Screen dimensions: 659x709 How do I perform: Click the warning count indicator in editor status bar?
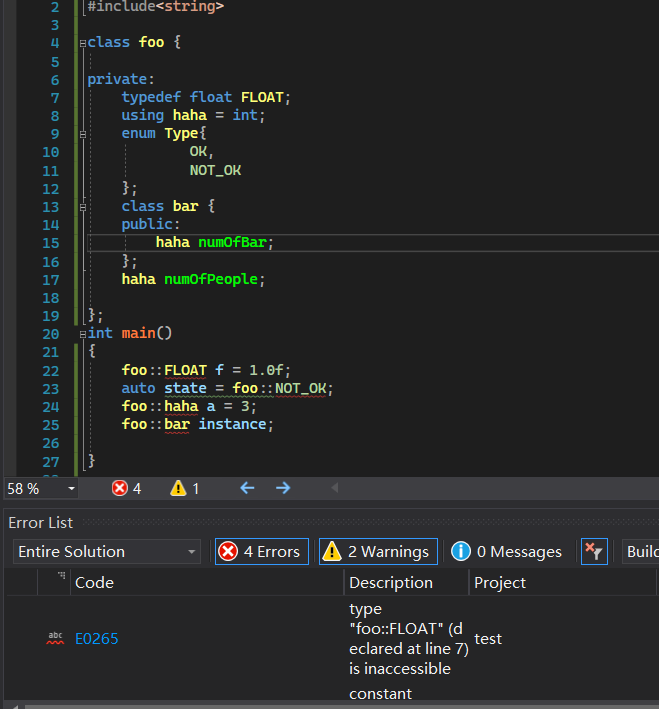point(185,488)
